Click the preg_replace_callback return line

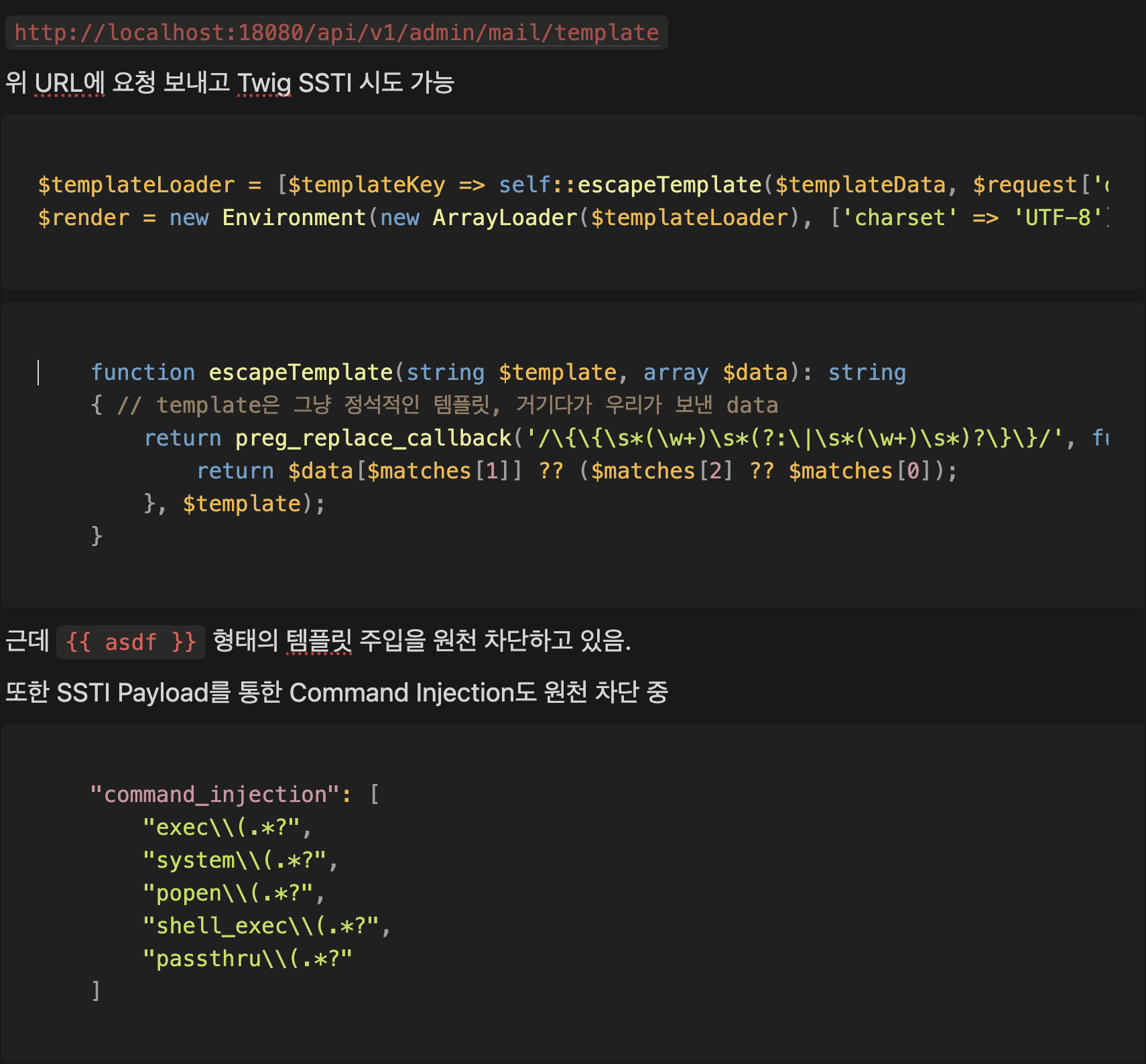click(x=627, y=438)
